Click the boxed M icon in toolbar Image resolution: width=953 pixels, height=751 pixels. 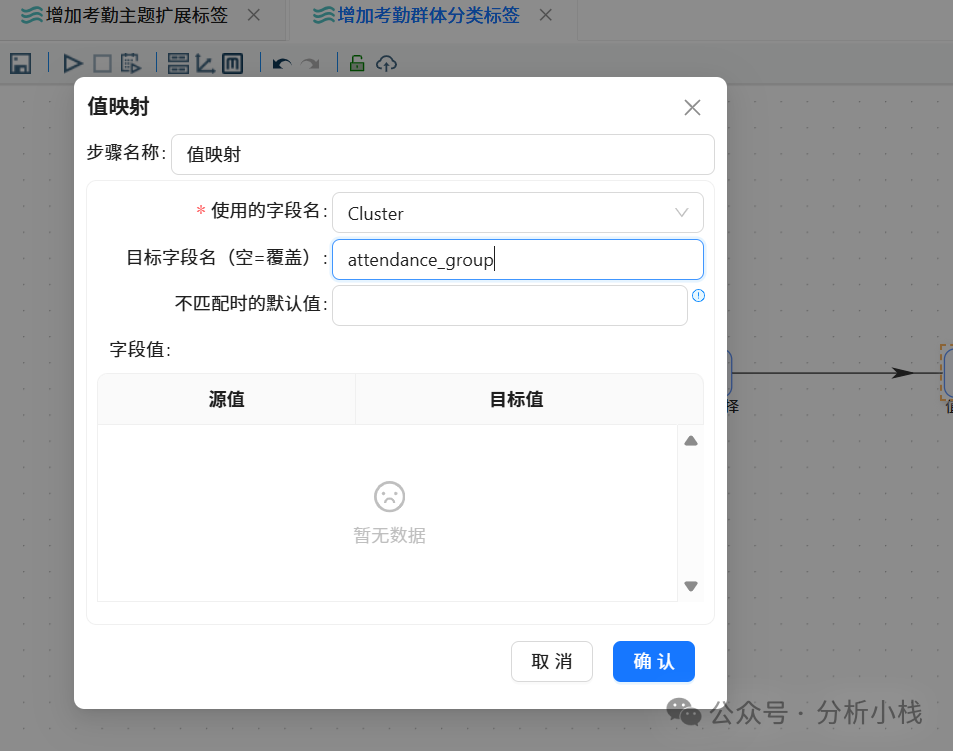coord(232,63)
